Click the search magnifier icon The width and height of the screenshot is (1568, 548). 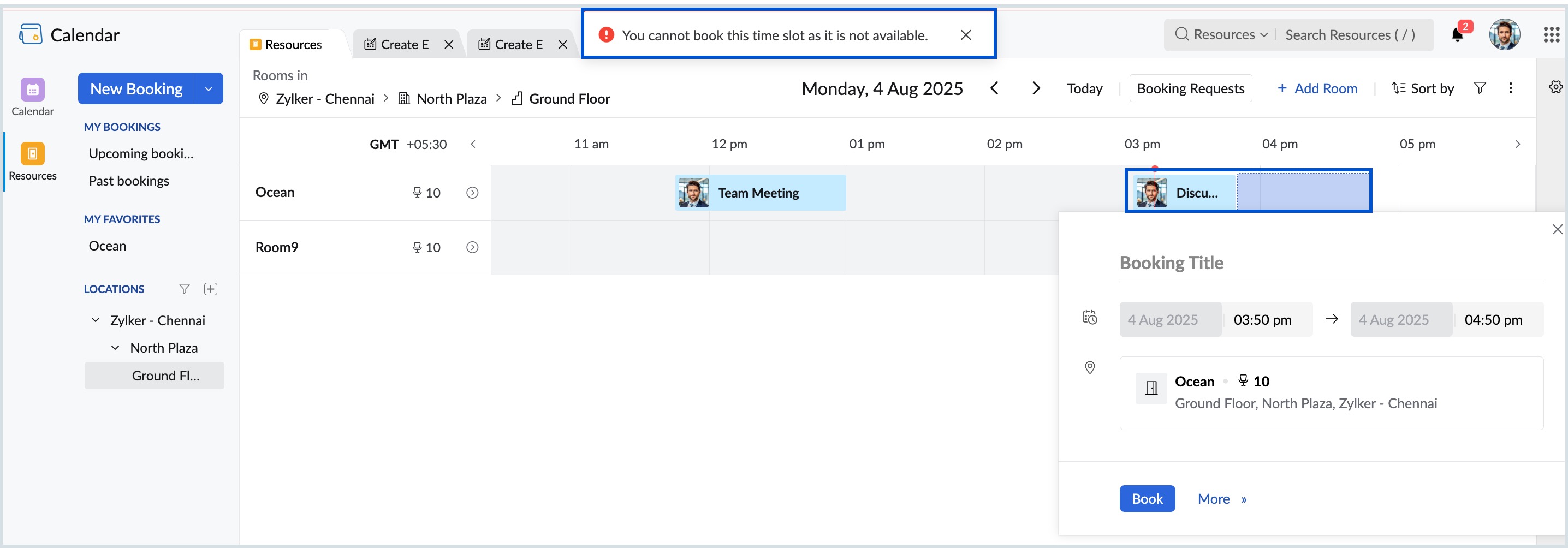click(1181, 34)
